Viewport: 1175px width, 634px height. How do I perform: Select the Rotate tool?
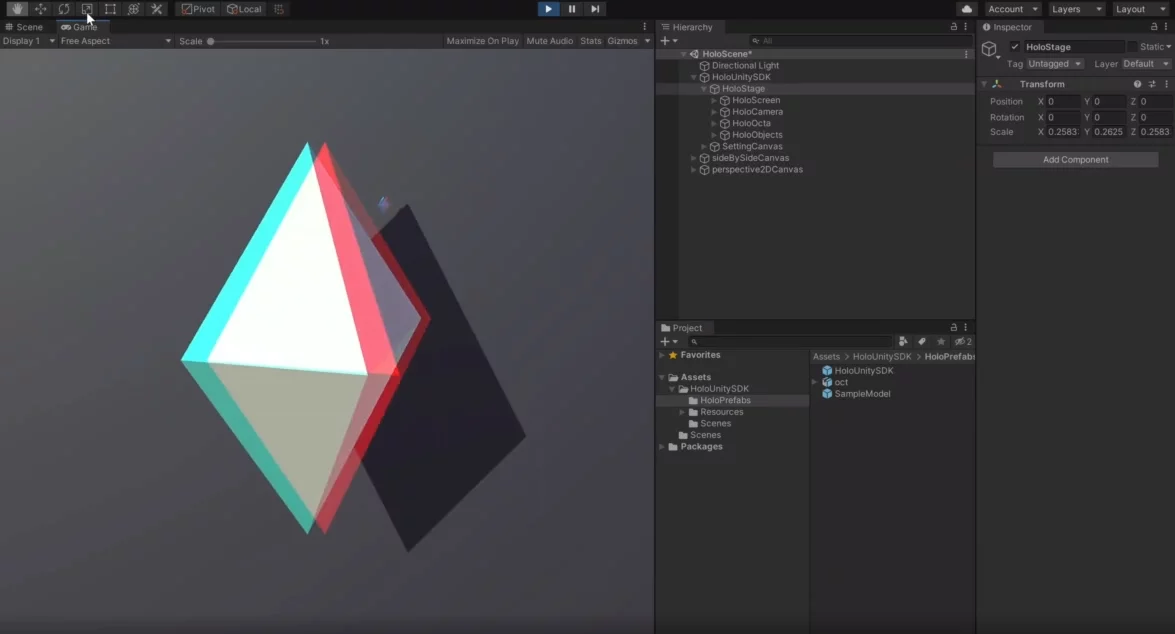pos(64,9)
